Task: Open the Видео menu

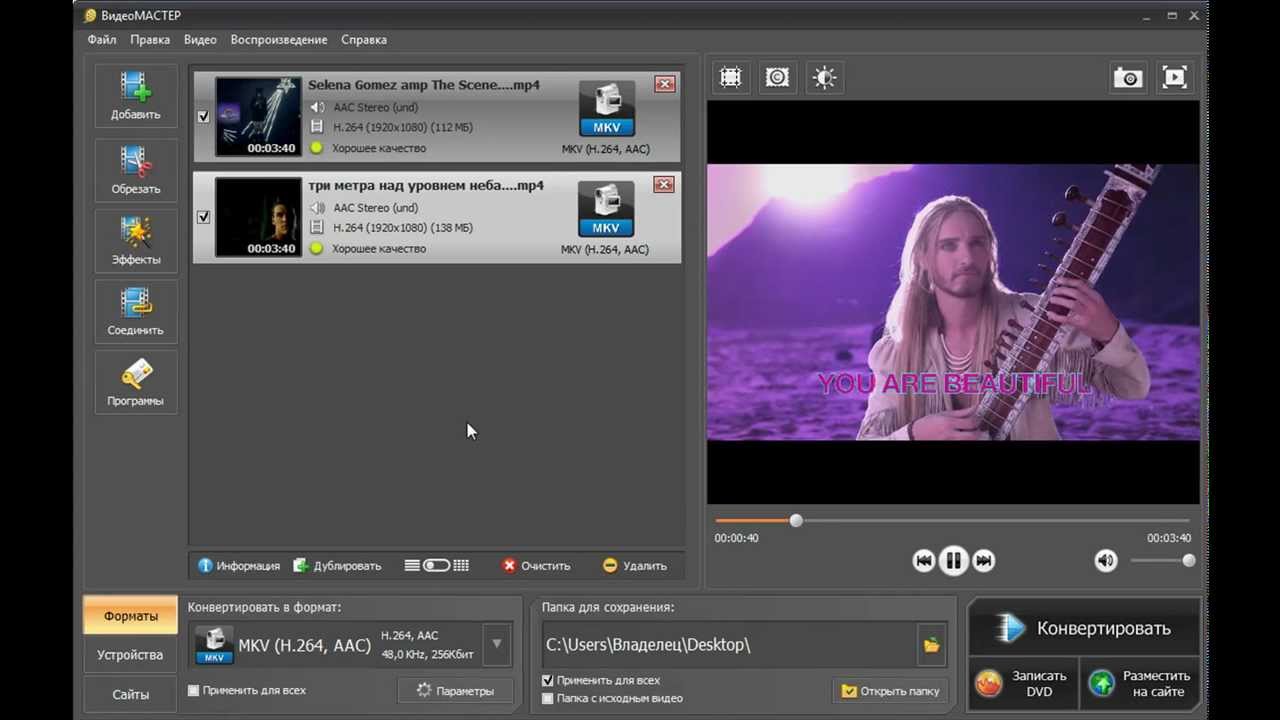Action: pyautogui.click(x=200, y=40)
